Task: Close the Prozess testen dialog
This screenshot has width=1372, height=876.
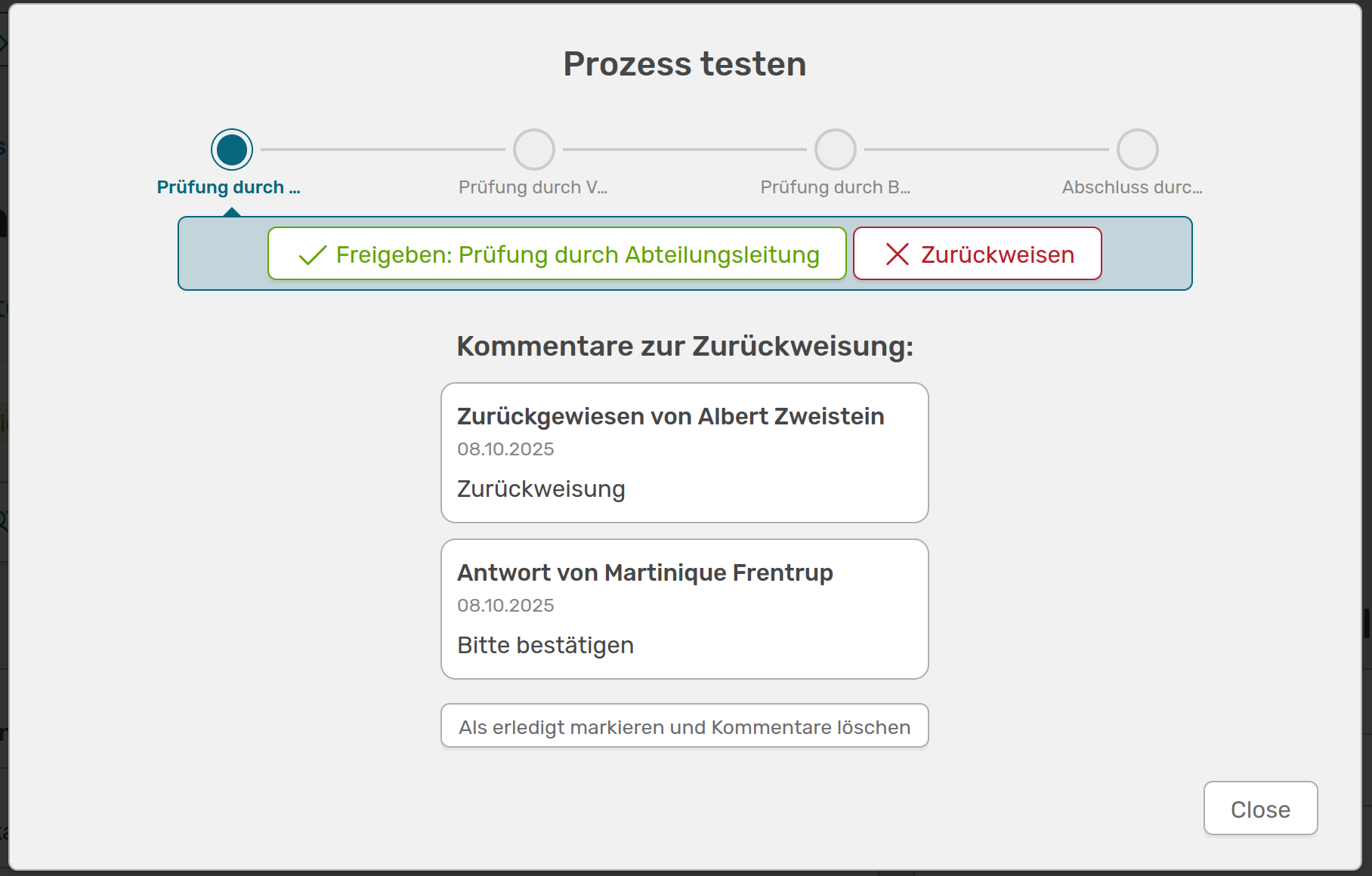Action: point(1260,809)
